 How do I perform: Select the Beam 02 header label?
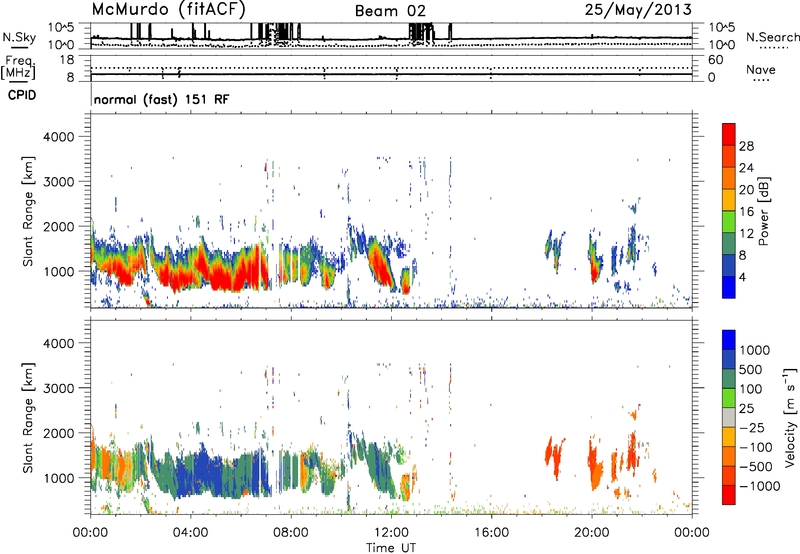point(390,11)
